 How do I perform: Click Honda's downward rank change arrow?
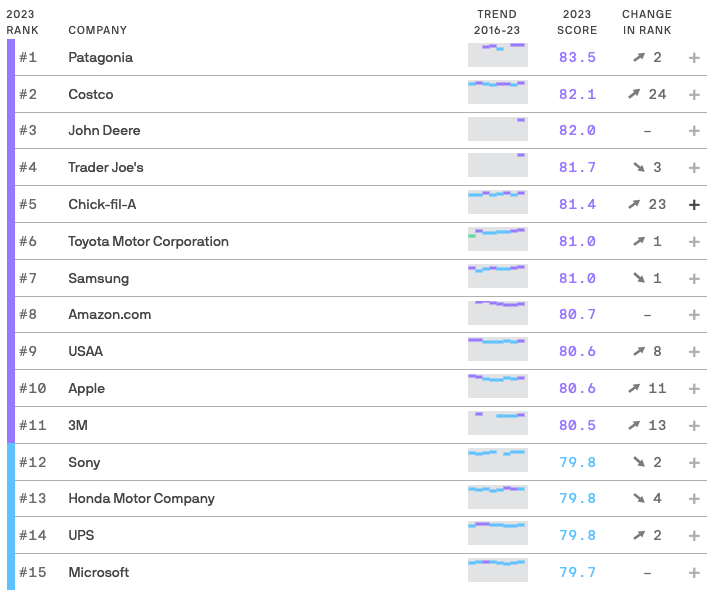pos(639,498)
